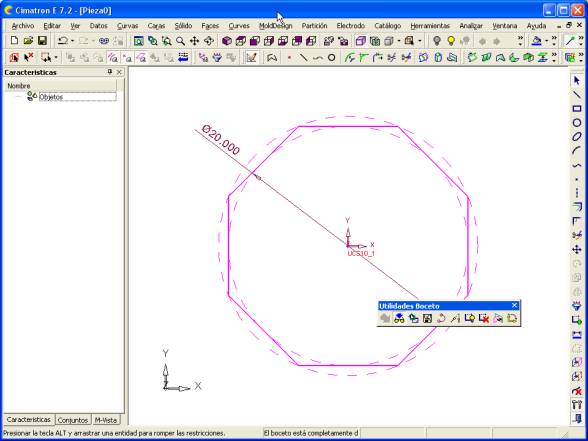The width and height of the screenshot is (588, 441).
Task: Click the Save diskette icon
Action: [x=42, y=40]
